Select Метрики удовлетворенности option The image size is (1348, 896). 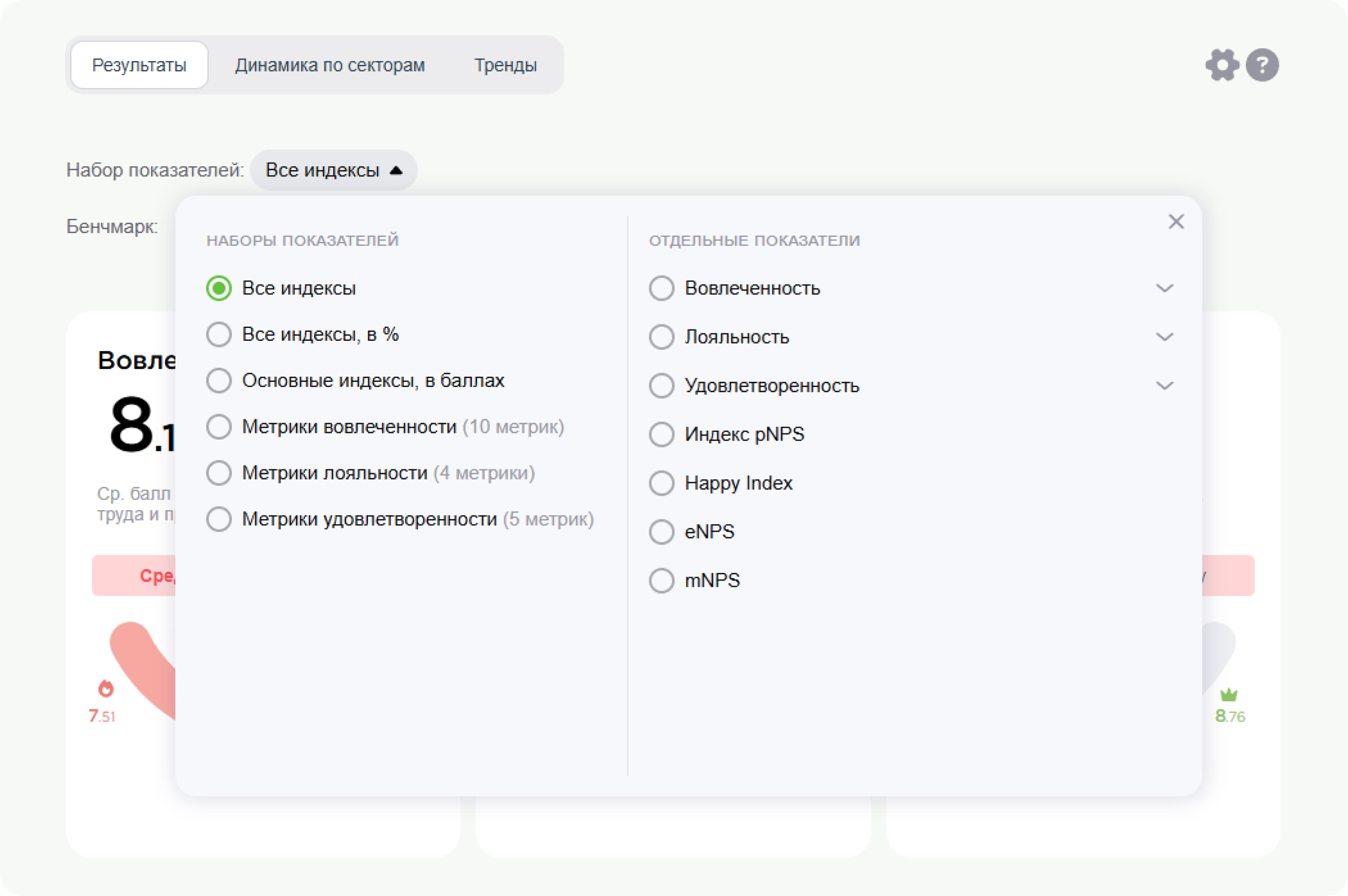pyautogui.click(x=219, y=519)
